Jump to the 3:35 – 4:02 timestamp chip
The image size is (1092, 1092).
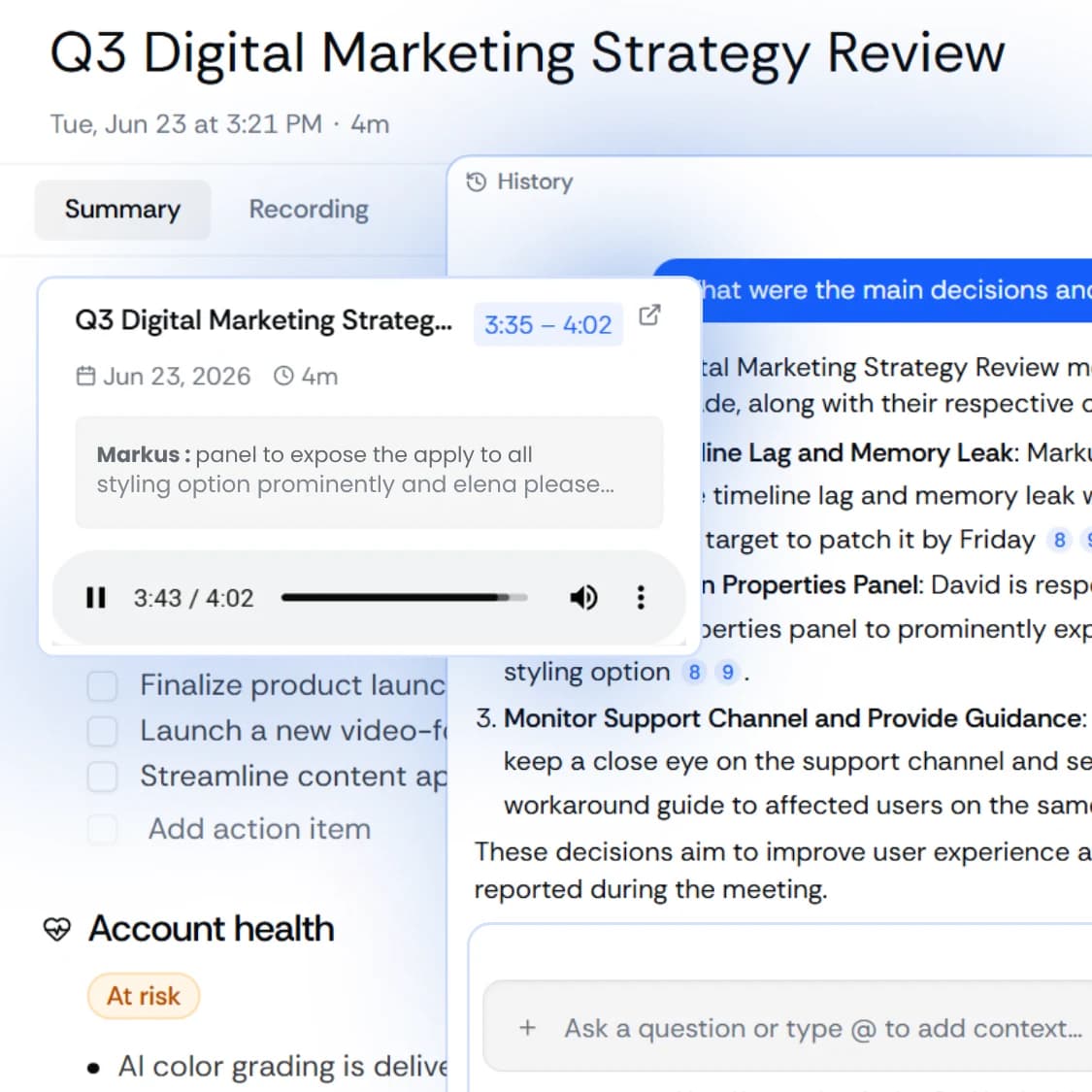click(x=548, y=324)
